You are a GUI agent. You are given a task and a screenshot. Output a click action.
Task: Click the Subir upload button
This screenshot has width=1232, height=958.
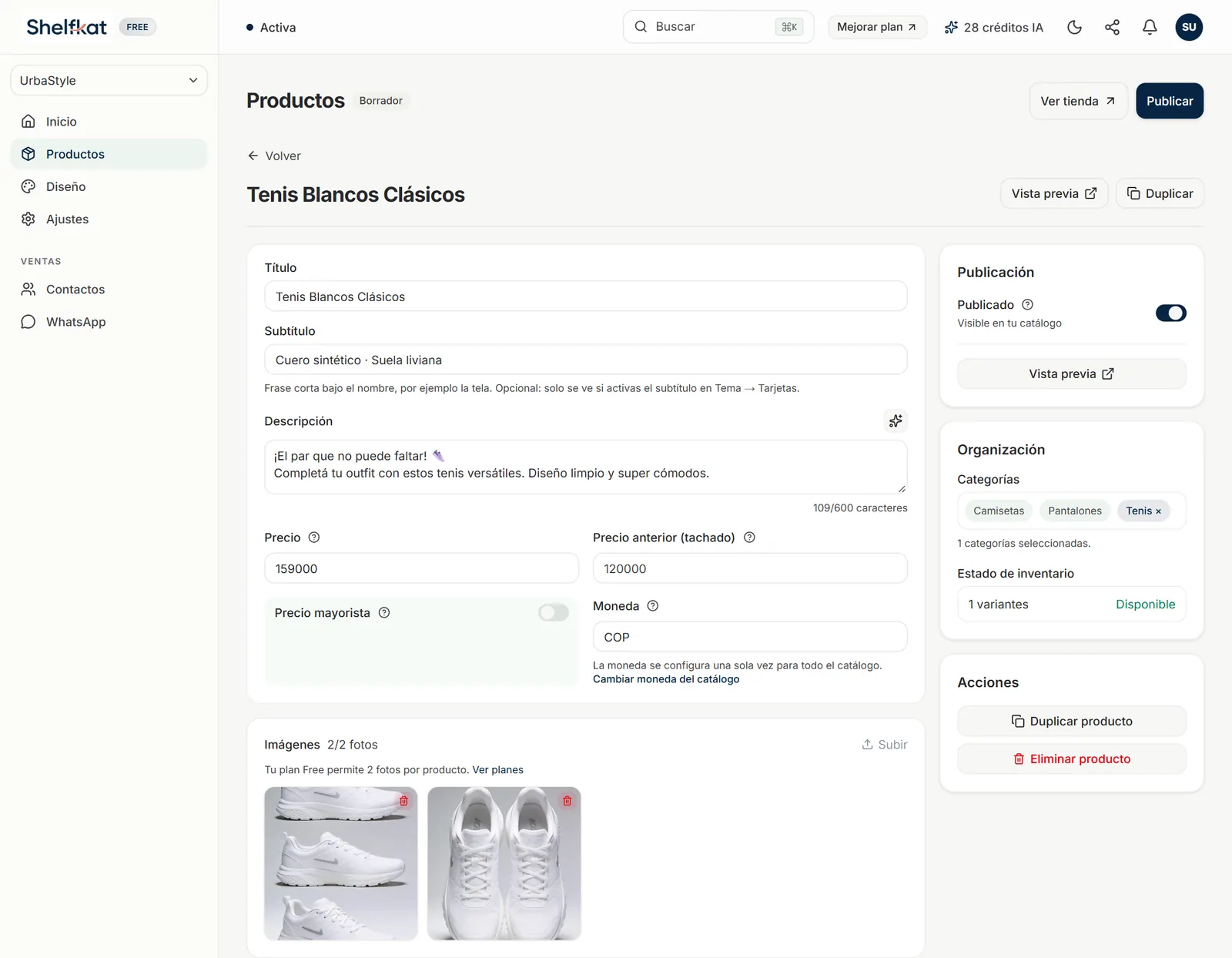pos(884,745)
